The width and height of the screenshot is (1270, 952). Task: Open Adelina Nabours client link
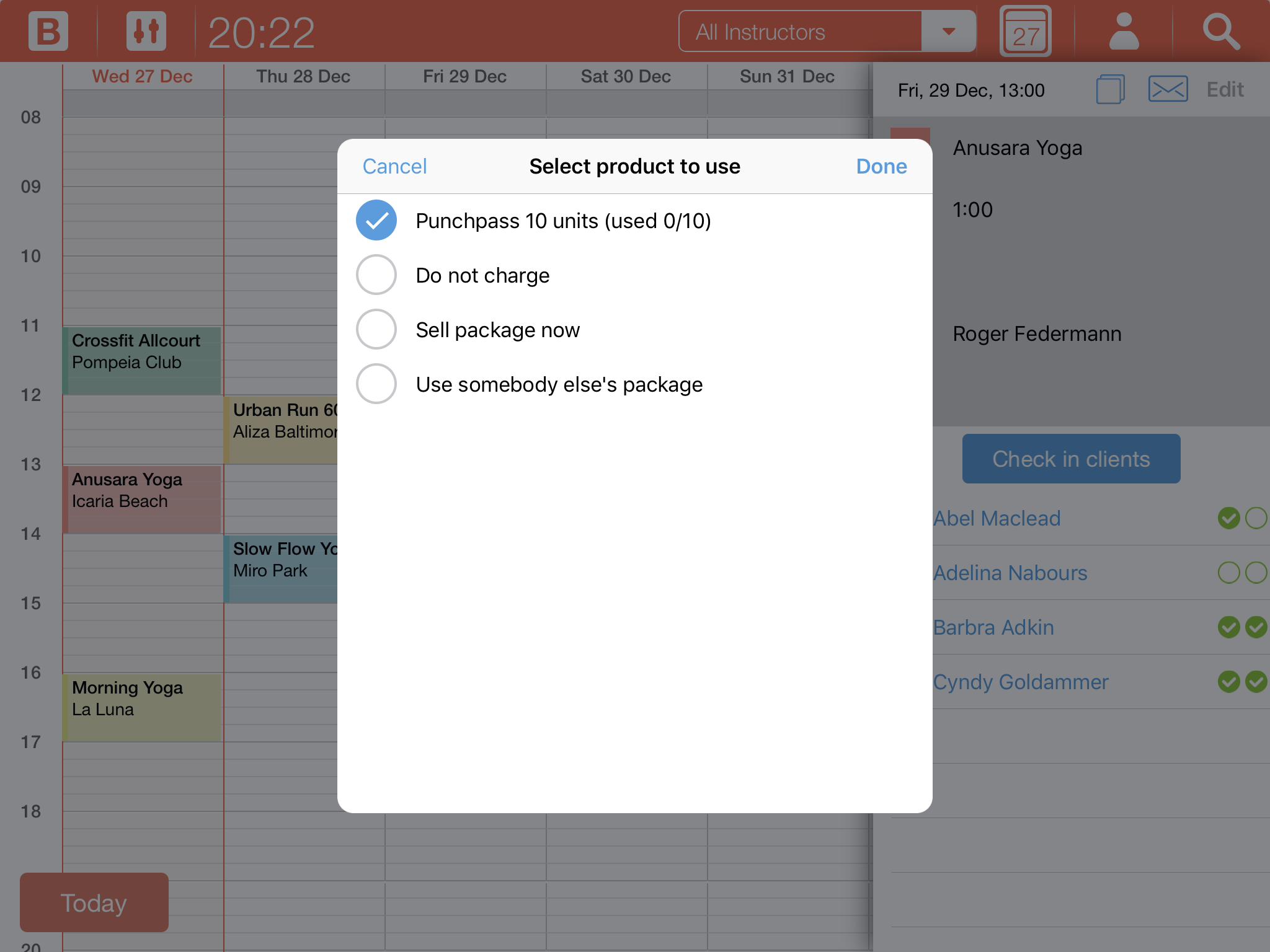tap(1010, 573)
